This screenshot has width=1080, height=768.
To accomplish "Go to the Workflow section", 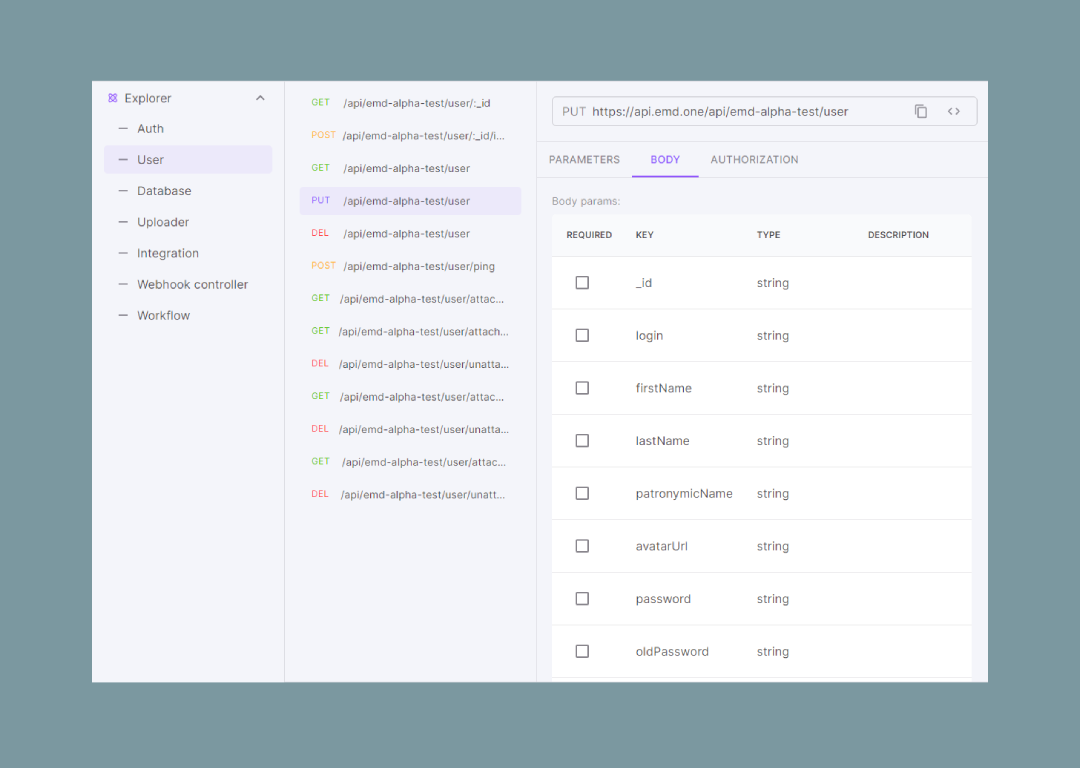I will pyautogui.click(x=163, y=316).
